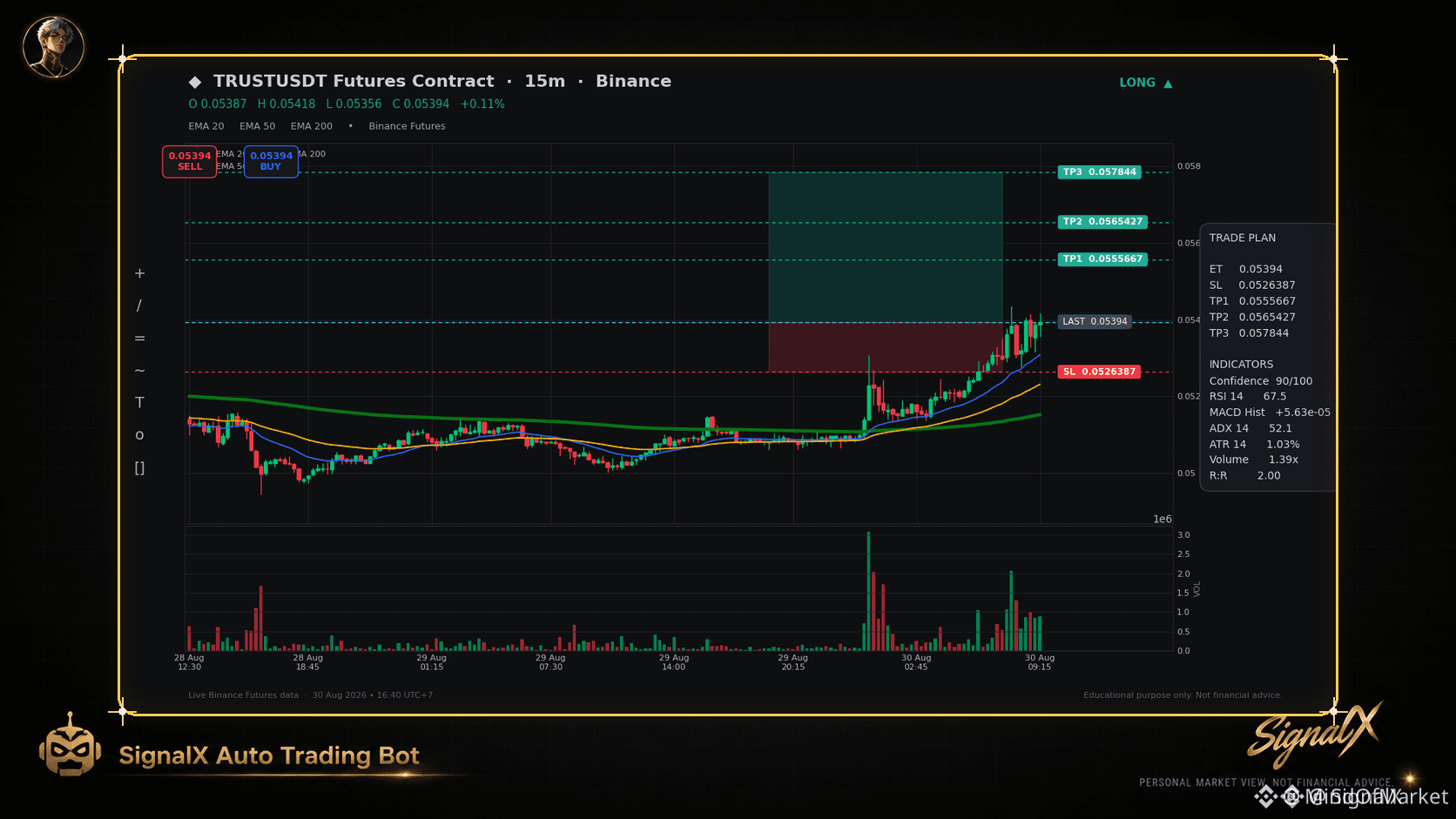Screen dimensions: 1456x819
Task: Click the INDICATORS section heading
Action: (1241, 364)
